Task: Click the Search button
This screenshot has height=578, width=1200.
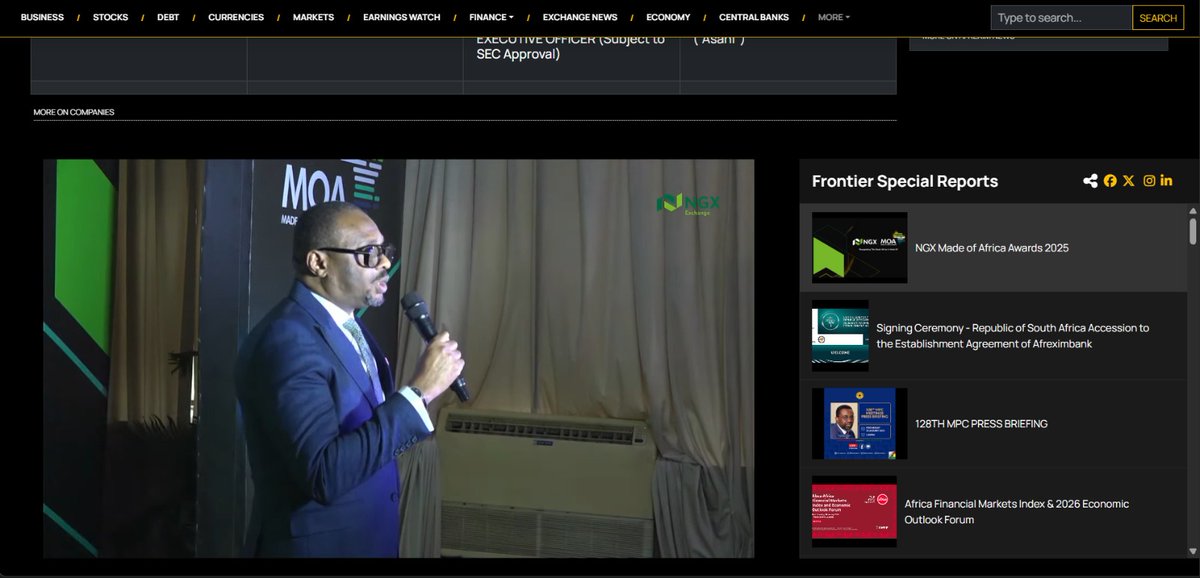Action: 1158,18
